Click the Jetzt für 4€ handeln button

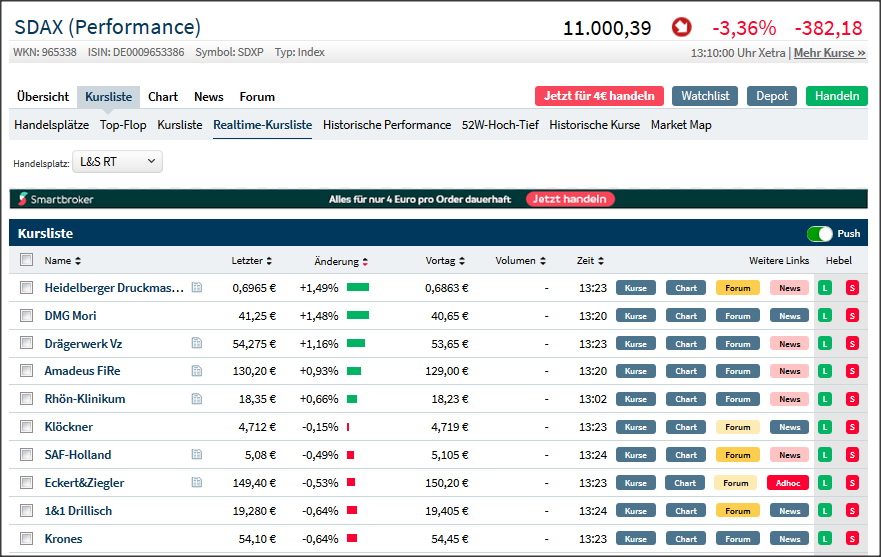(599, 96)
